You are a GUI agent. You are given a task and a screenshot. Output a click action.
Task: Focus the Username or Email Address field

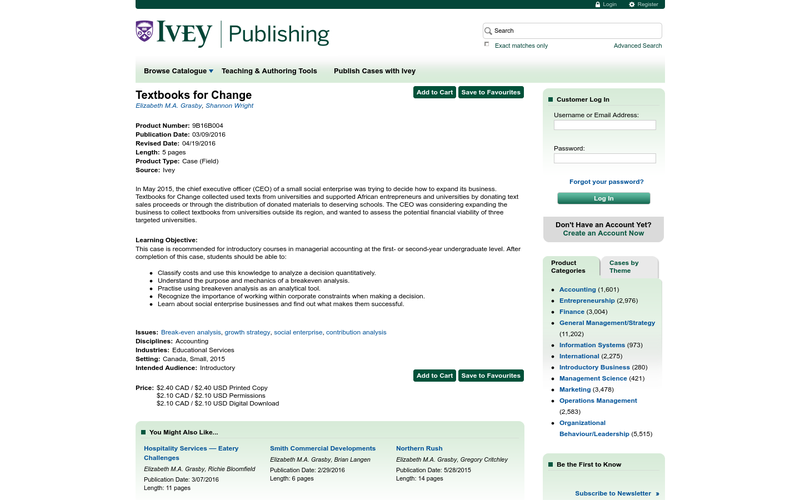(605, 125)
